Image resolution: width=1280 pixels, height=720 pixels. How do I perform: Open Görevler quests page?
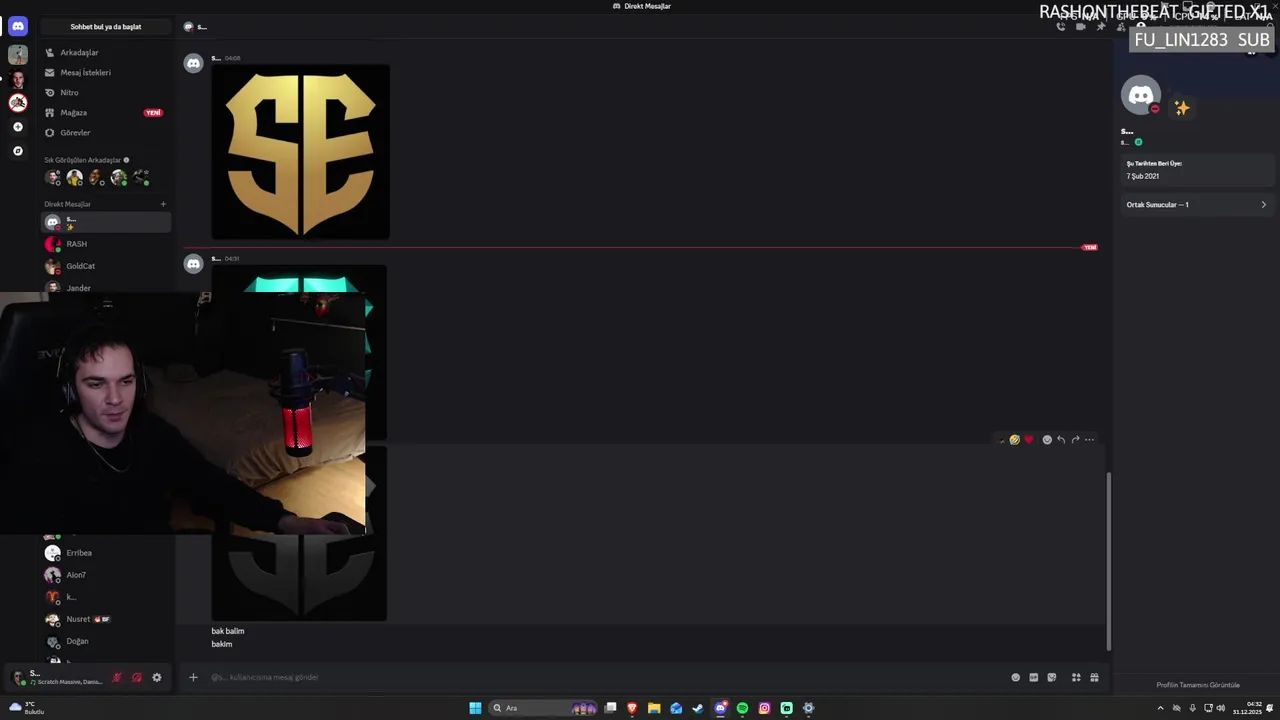(x=106, y=132)
